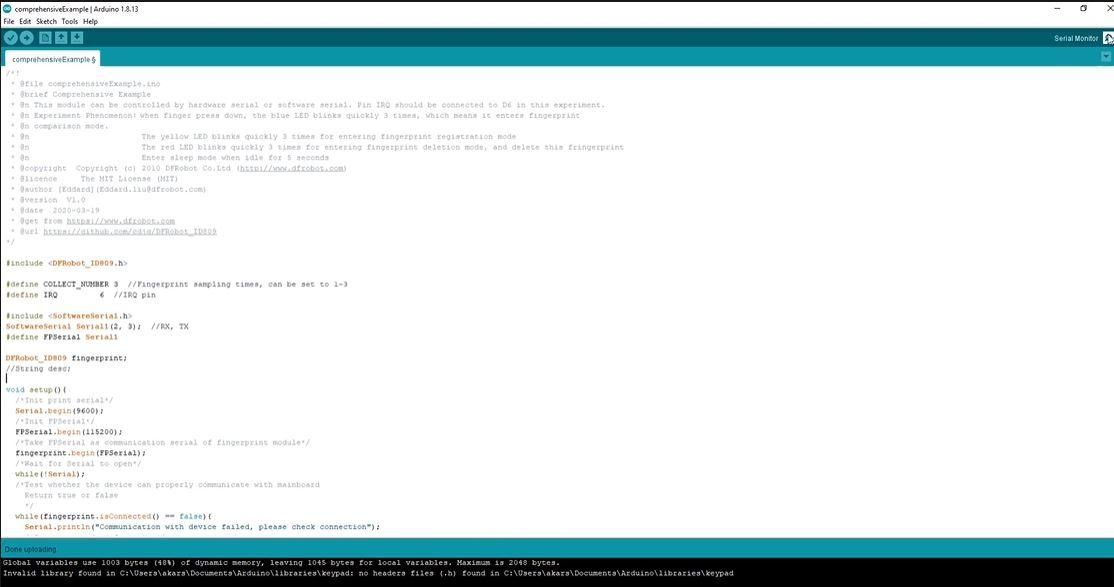Click the github.com DFRobot_ID809 url link
Image resolution: width=1114 pixels, height=587 pixels.
point(130,231)
